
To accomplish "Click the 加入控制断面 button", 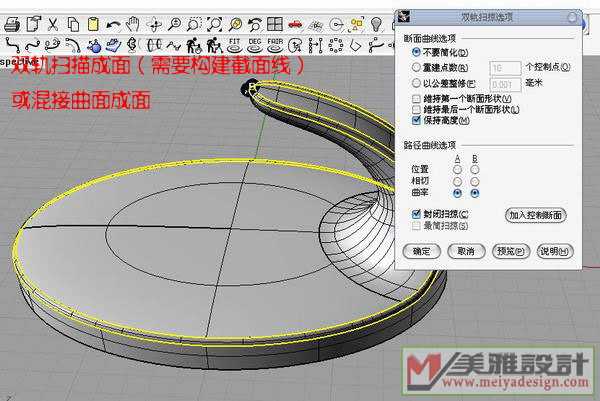I will pos(536,215).
